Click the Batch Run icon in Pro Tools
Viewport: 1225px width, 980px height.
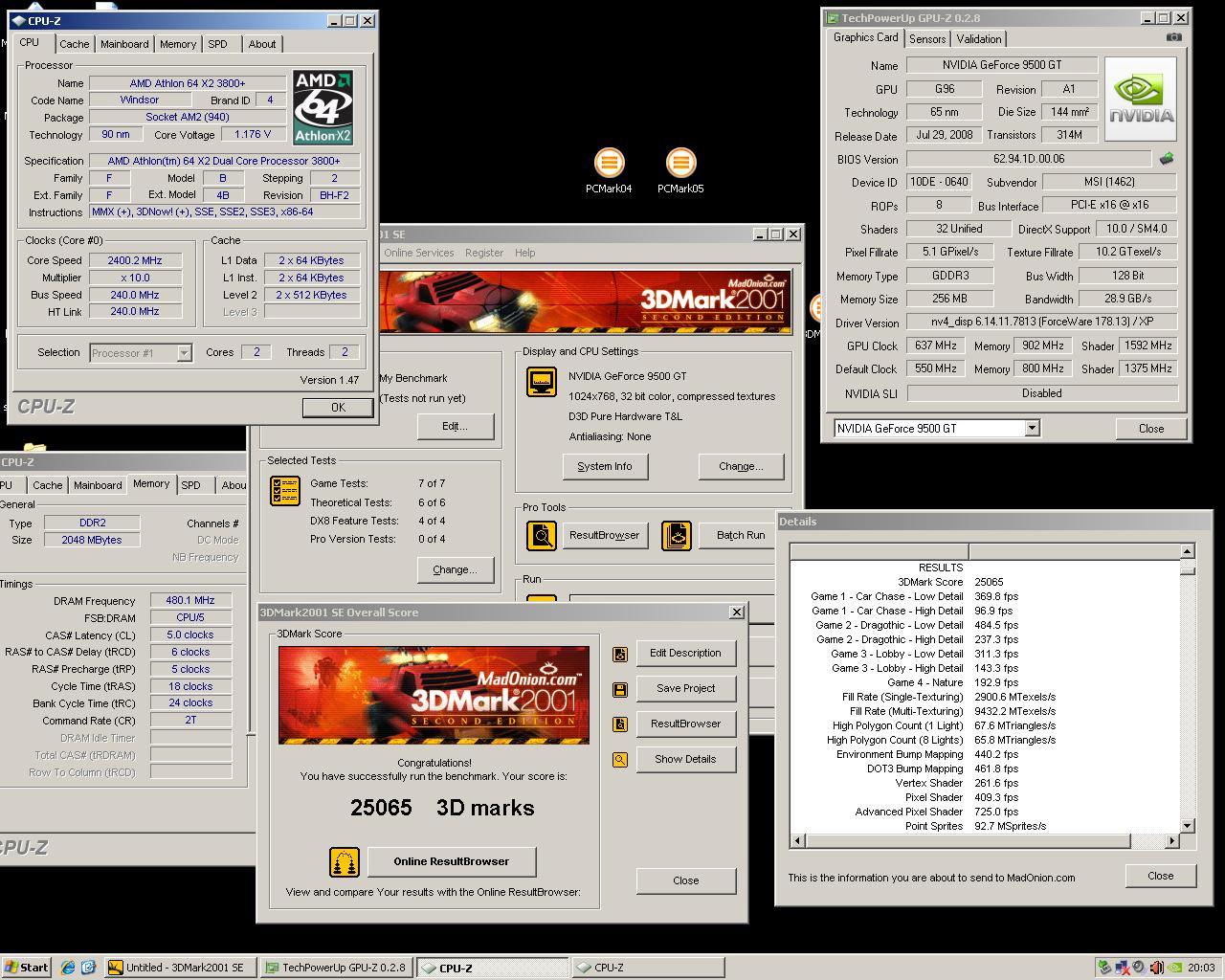pos(677,535)
